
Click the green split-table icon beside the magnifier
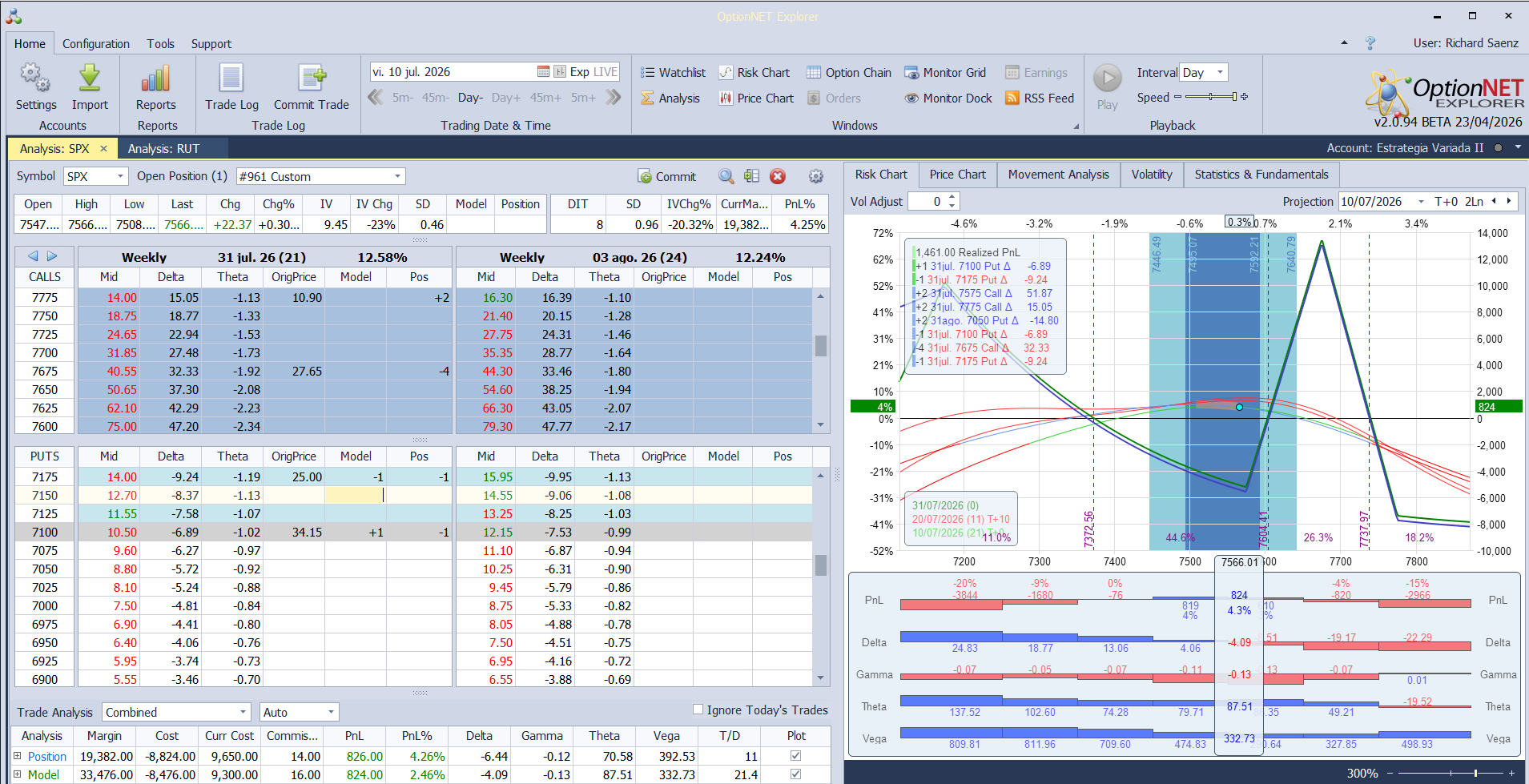[x=751, y=176]
